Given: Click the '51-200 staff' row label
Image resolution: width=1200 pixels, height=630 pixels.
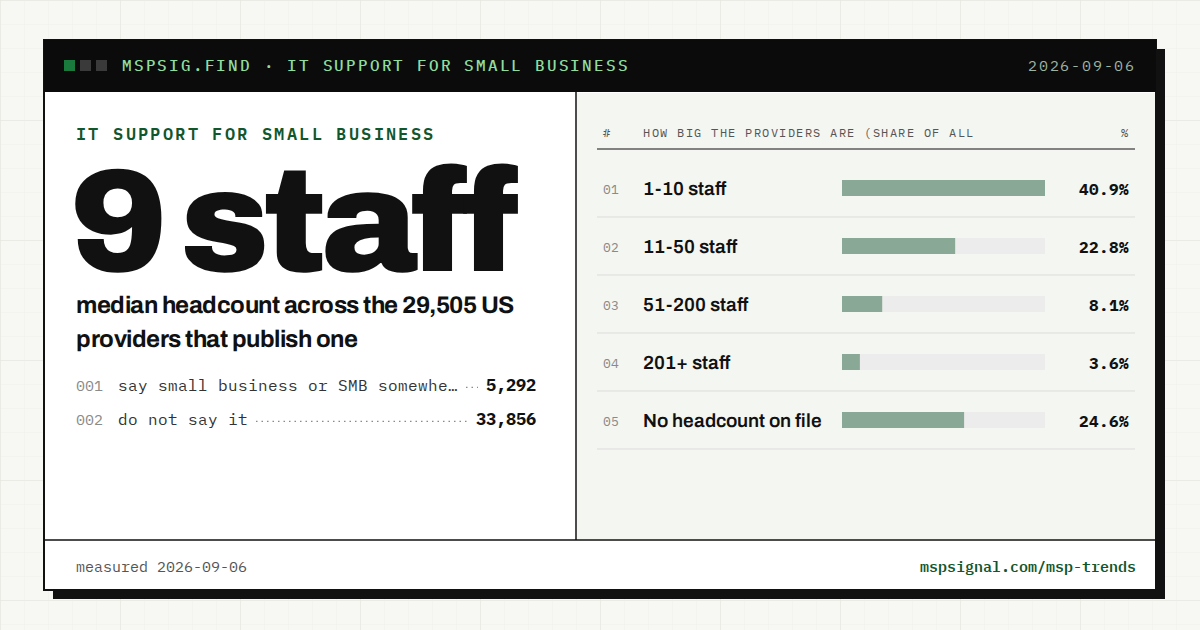Looking at the screenshot, I should pyautogui.click(x=696, y=305).
